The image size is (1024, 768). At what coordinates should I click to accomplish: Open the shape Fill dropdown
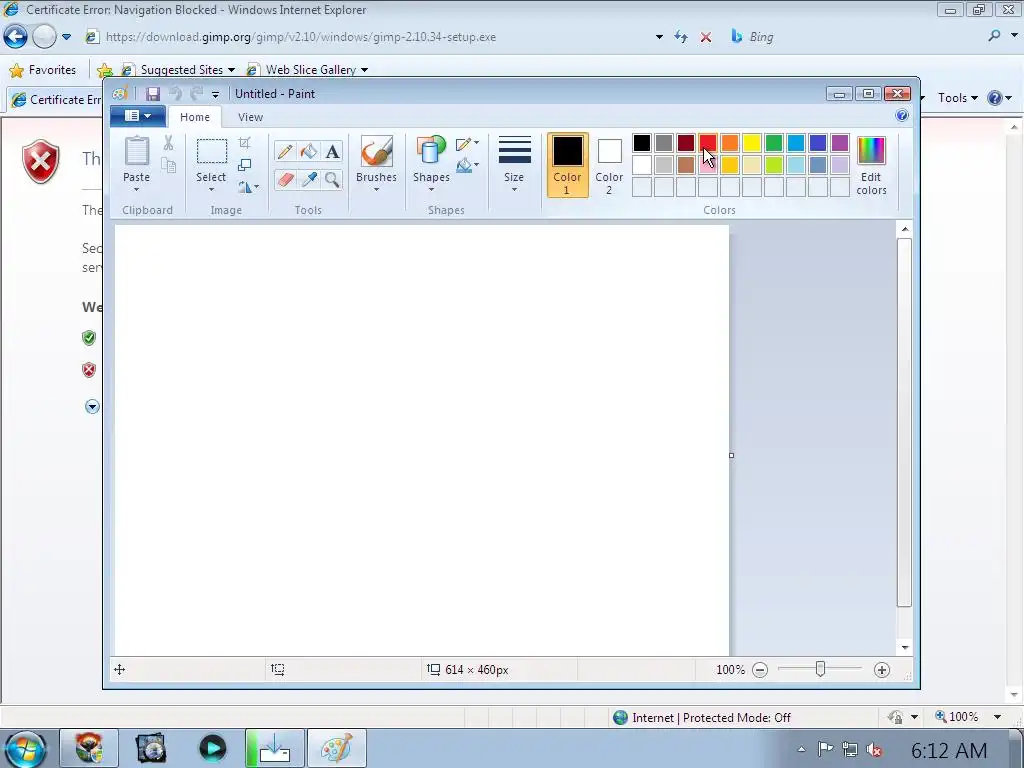[x=468, y=165]
